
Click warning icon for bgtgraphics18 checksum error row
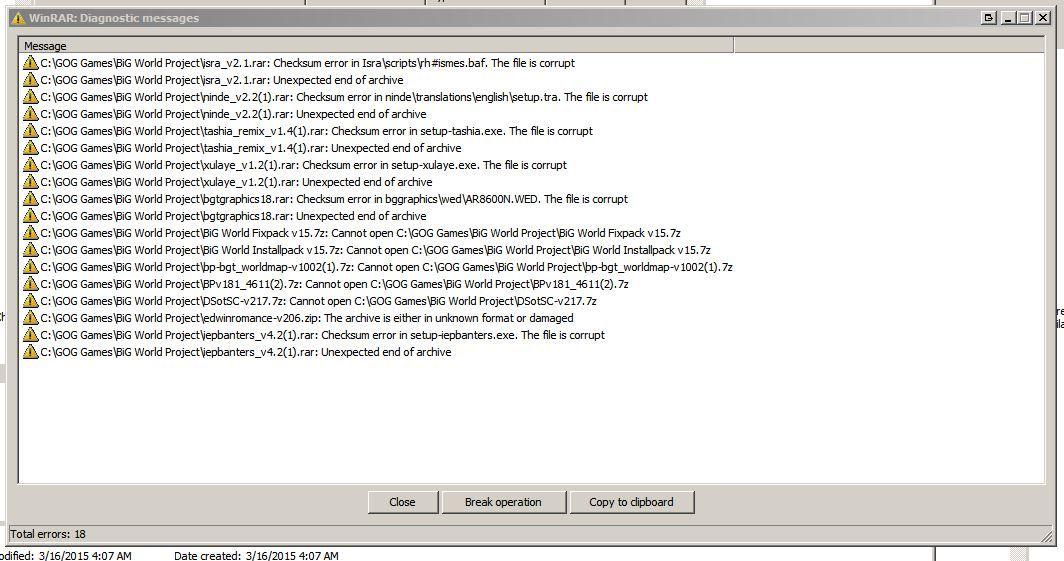click(x=30, y=198)
